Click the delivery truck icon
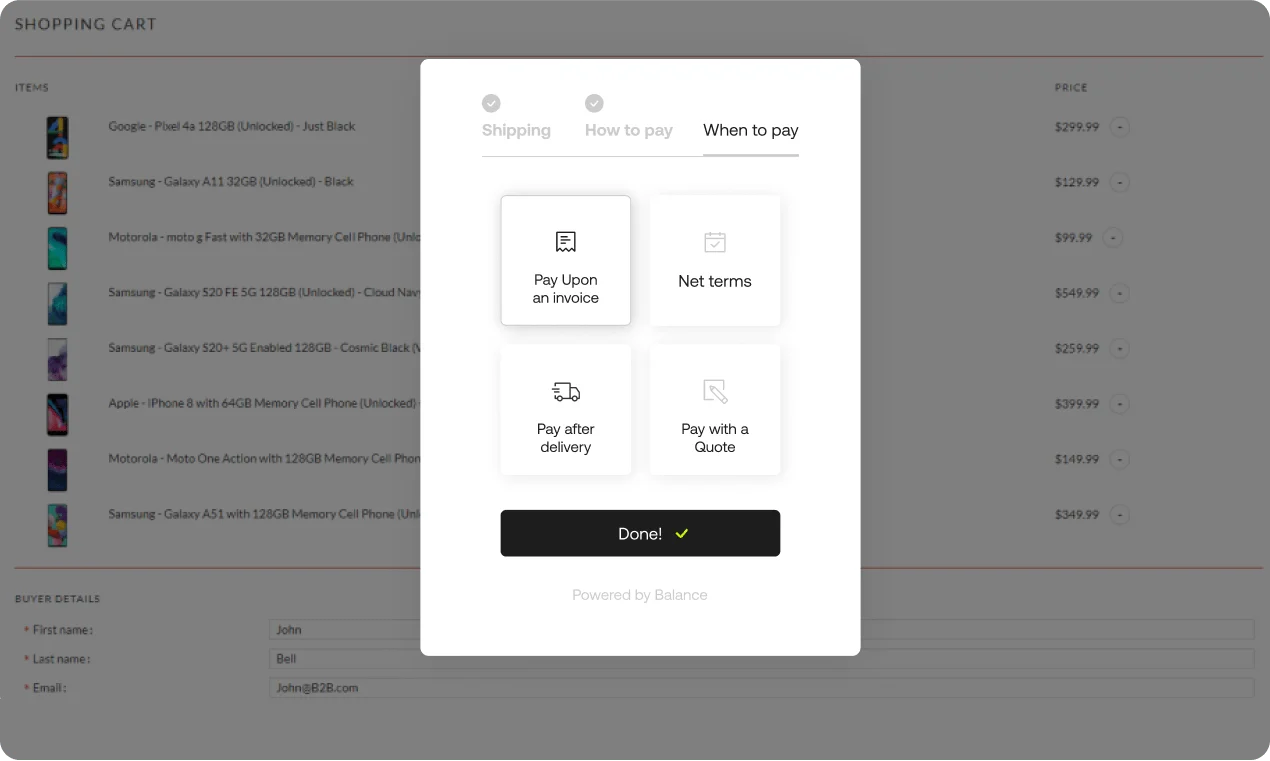This screenshot has width=1270, height=761. [566, 392]
